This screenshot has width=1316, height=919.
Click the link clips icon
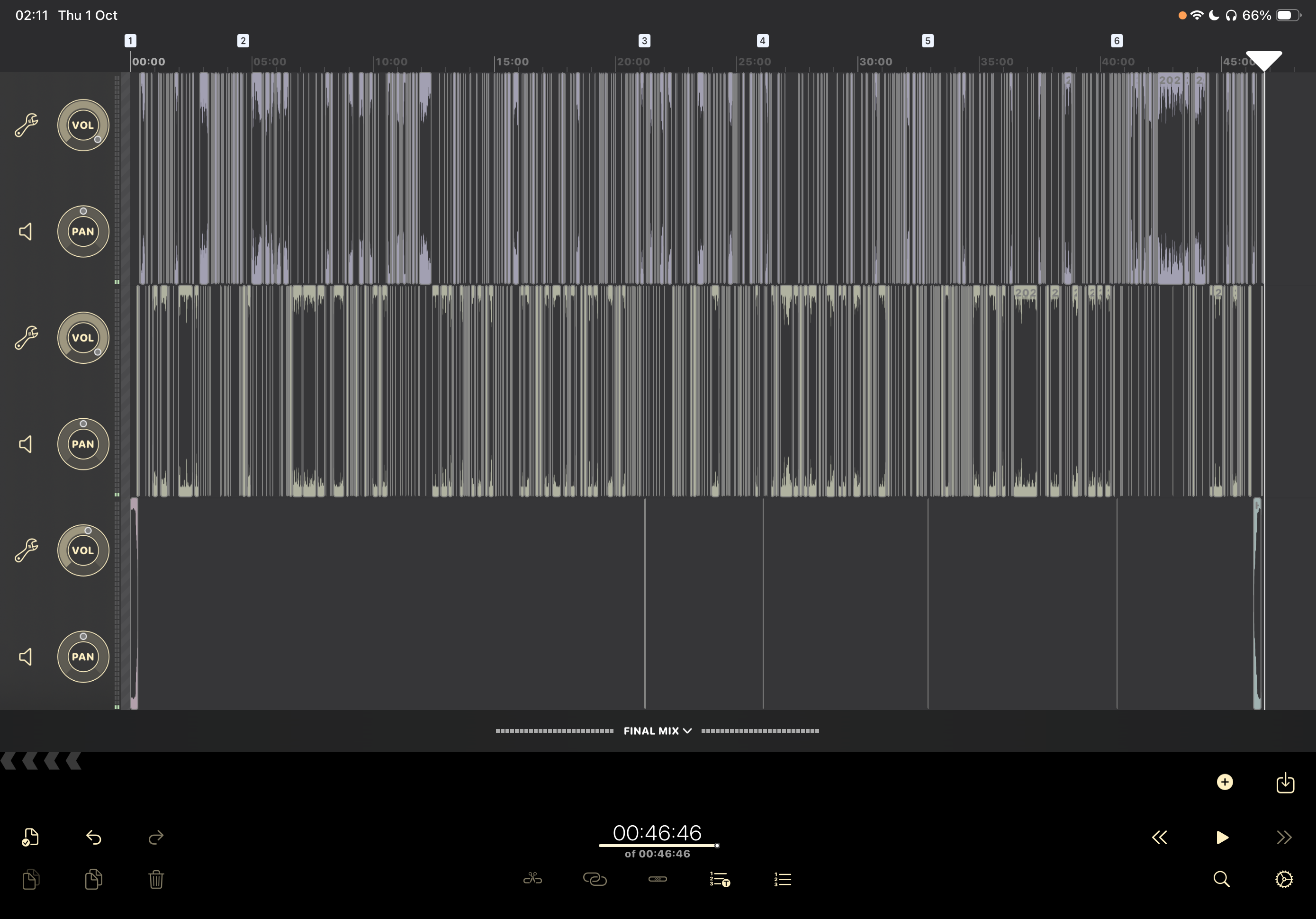coord(595,879)
